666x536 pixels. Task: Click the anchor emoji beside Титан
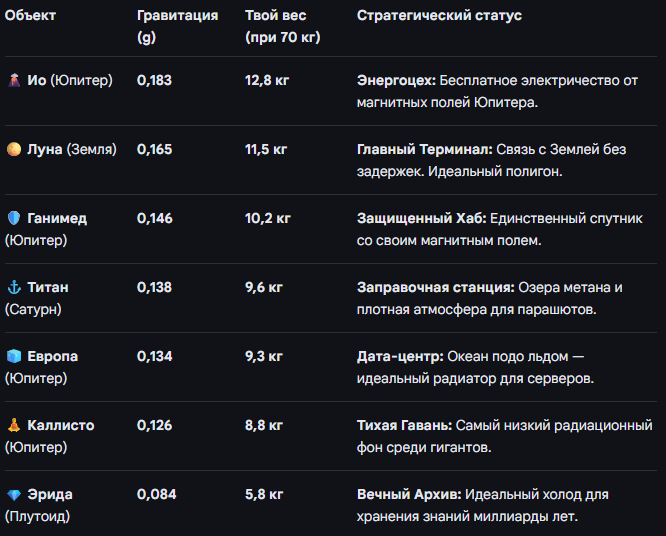14,287
